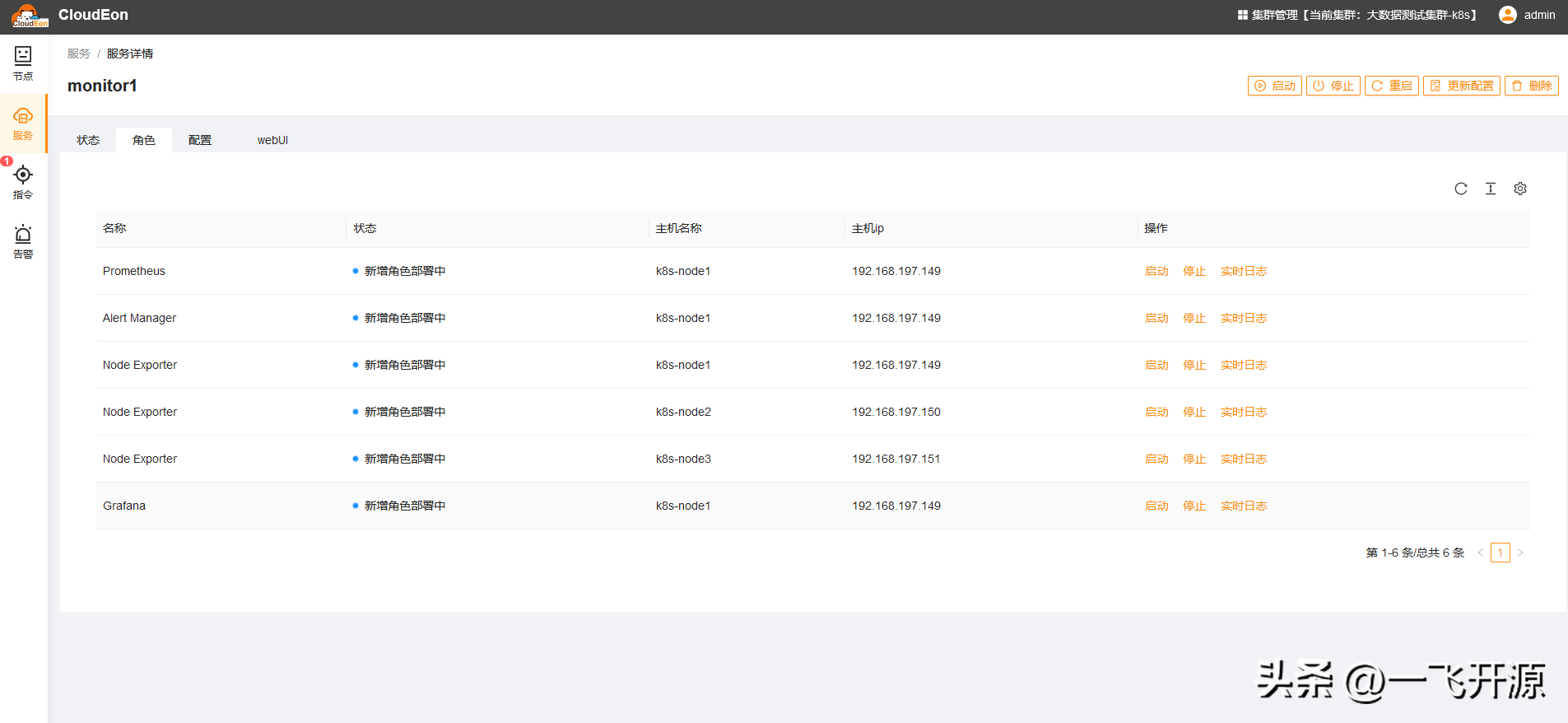
Task: Start Node Exporter on k8s-node1
Action: click(x=1156, y=365)
